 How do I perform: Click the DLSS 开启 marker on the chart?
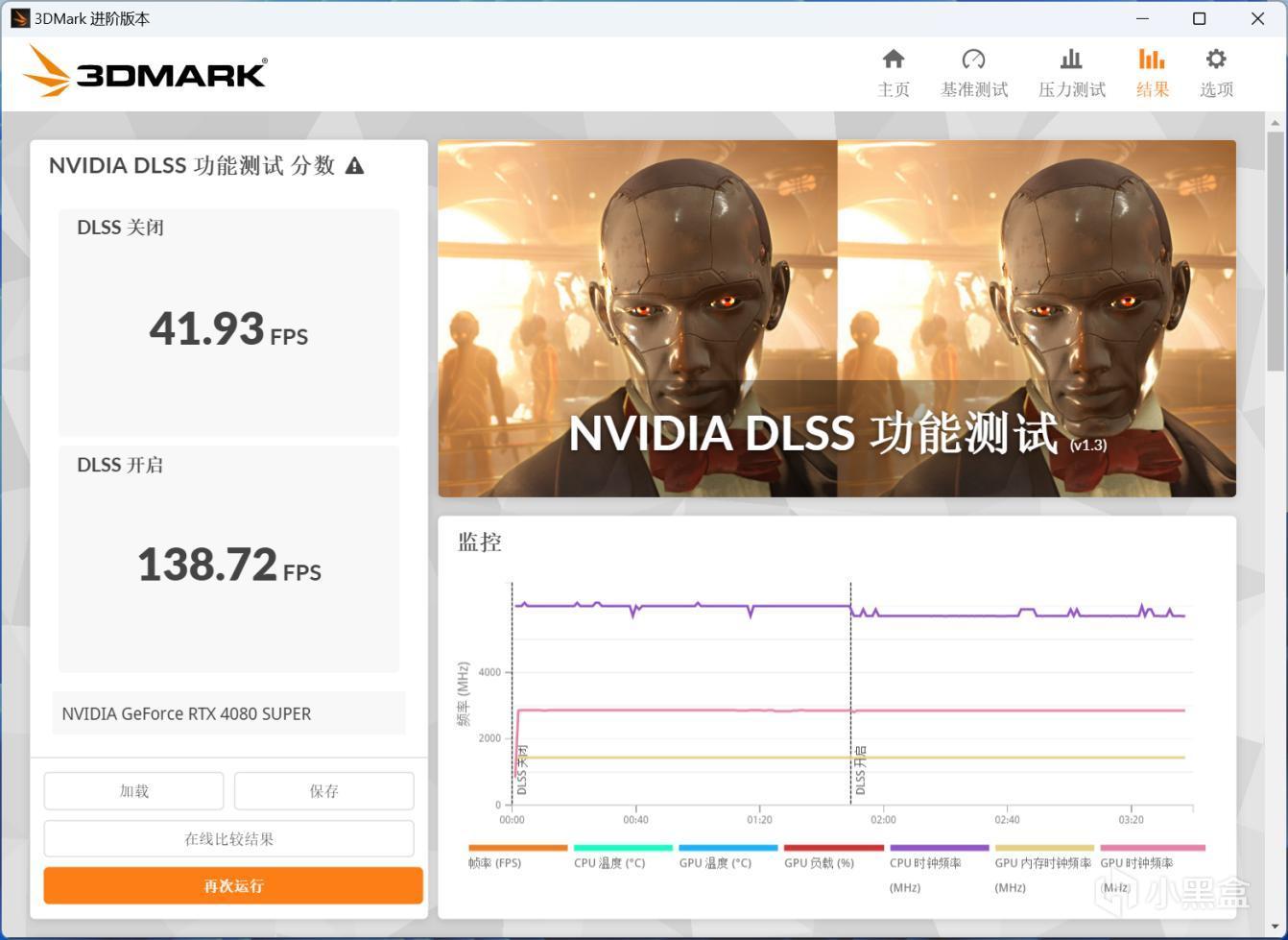860,770
